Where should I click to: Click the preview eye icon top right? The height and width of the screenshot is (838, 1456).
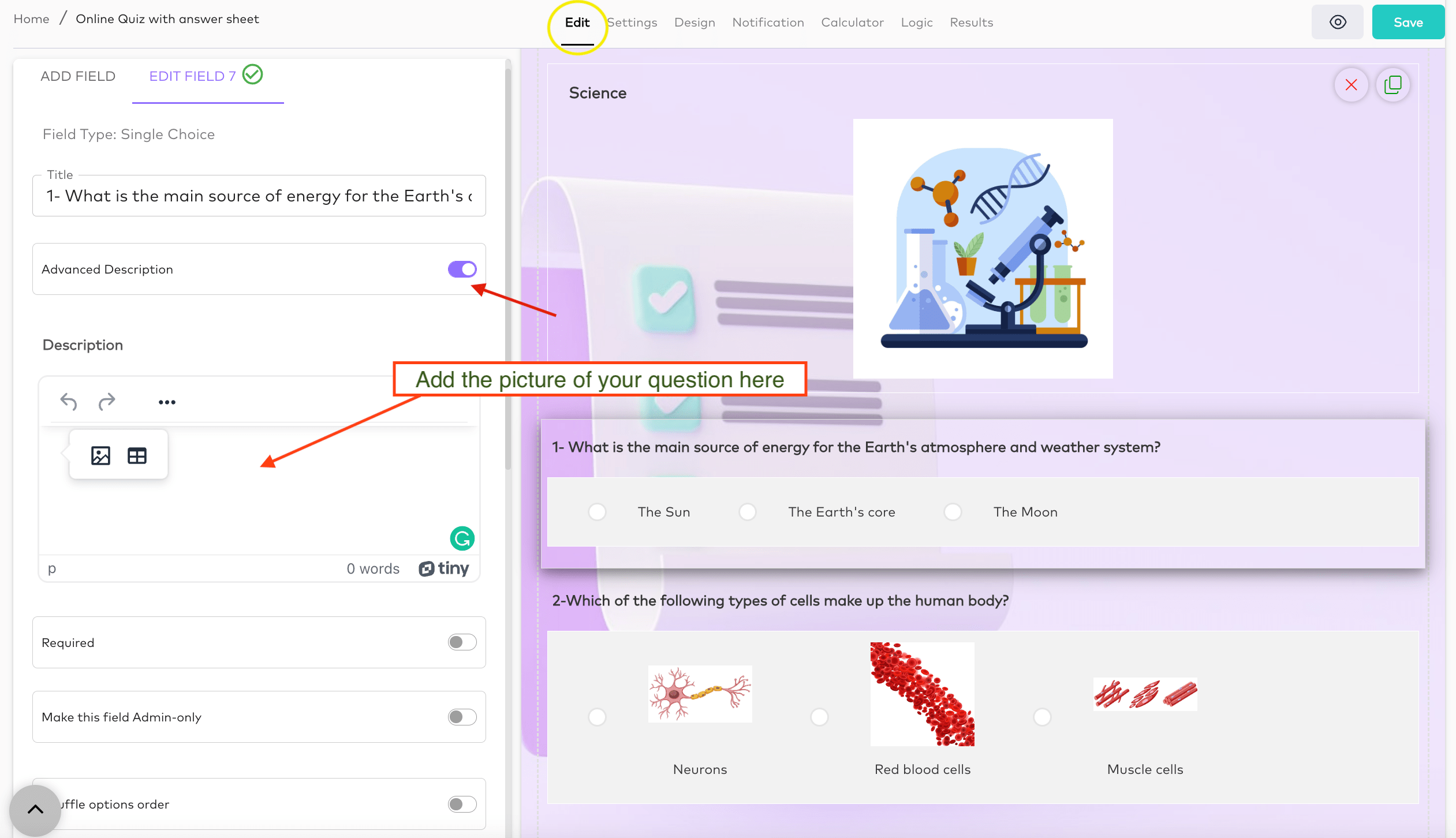pos(1337,22)
